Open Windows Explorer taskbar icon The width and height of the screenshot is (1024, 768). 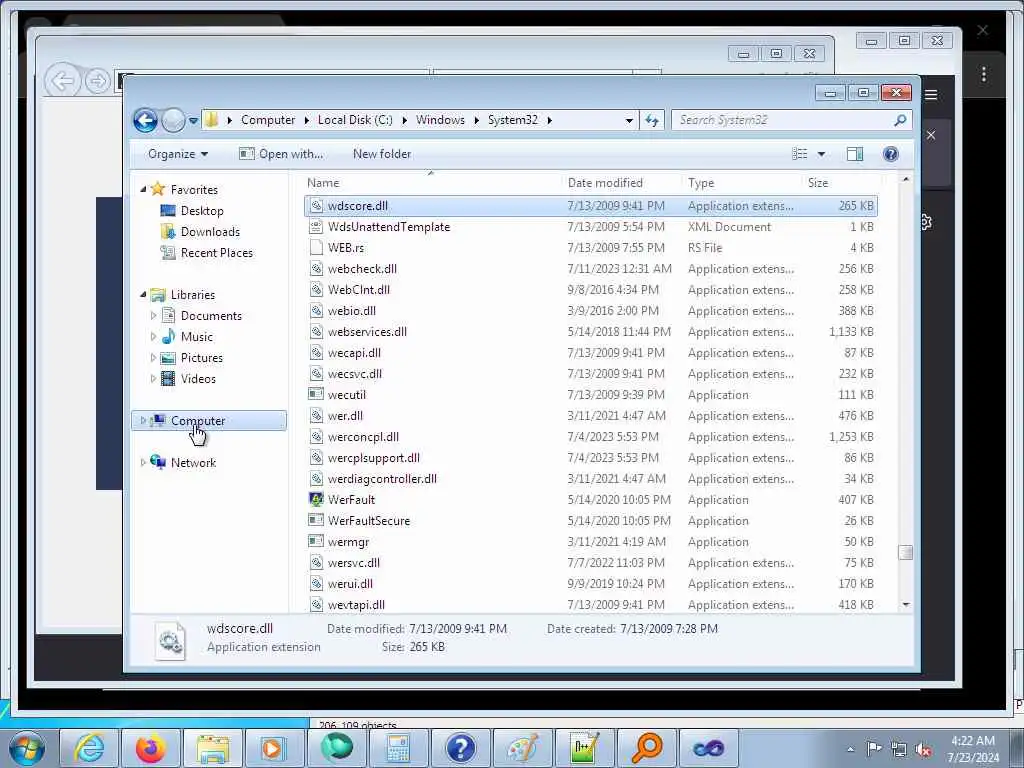tap(213, 748)
